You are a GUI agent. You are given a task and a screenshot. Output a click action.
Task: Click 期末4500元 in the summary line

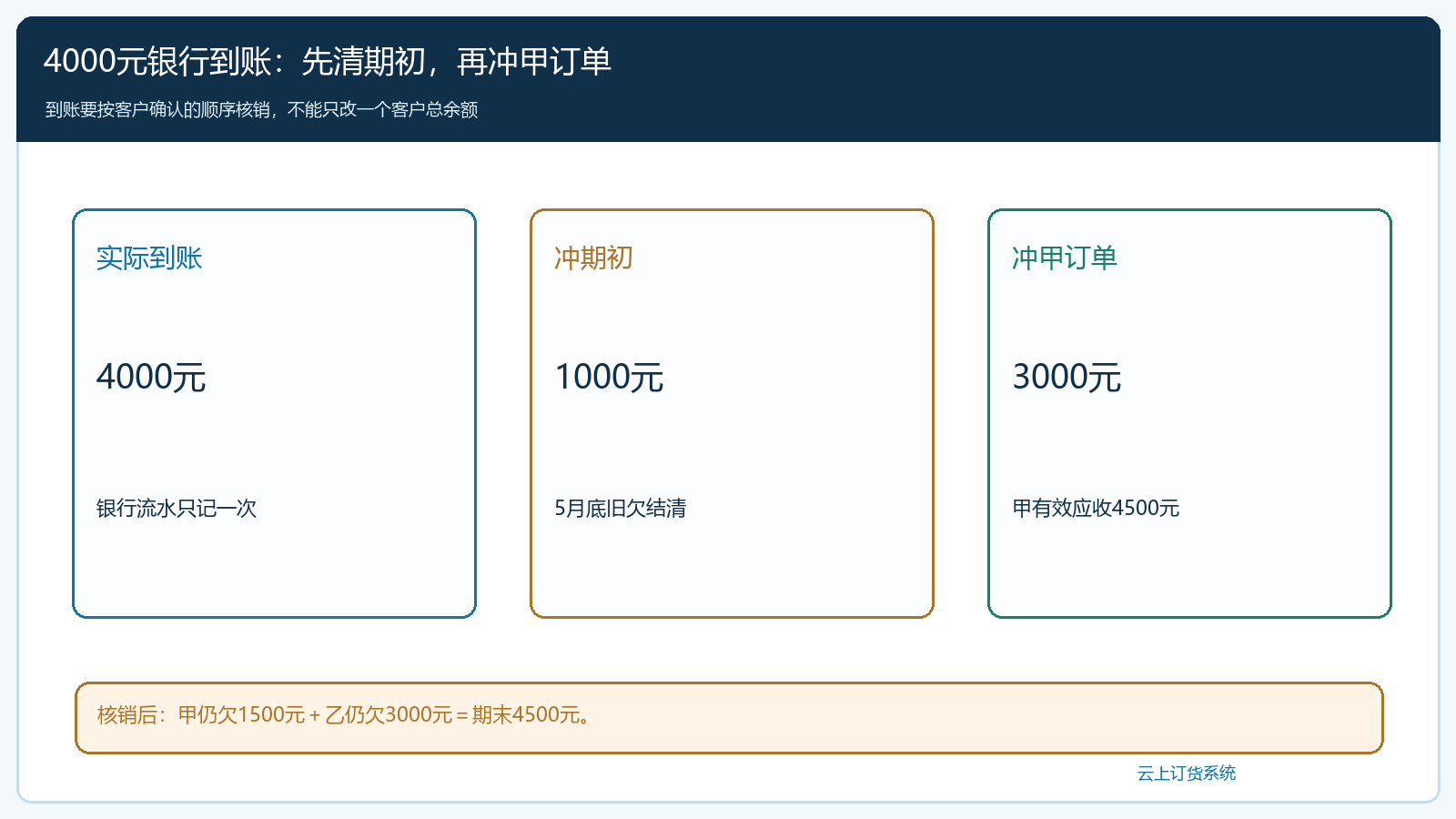526,715
